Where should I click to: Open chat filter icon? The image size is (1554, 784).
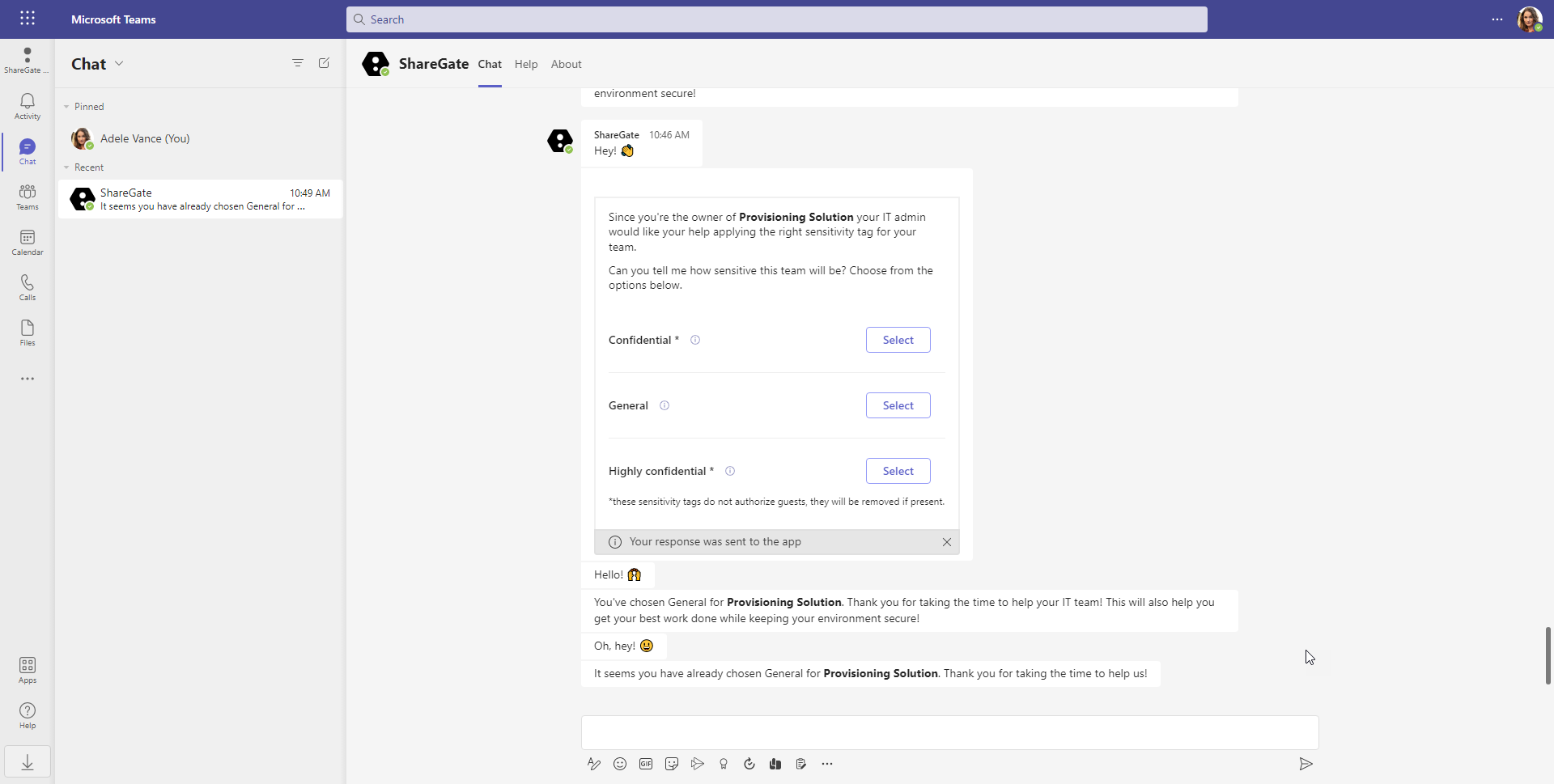point(298,63)
